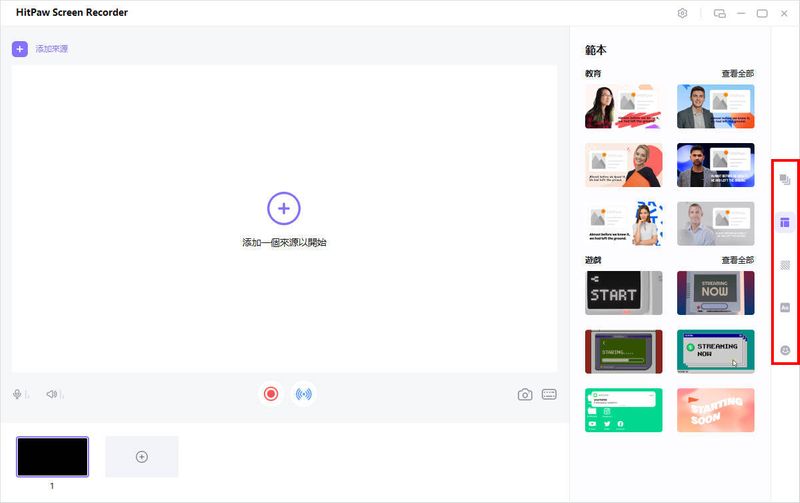The width and height of the screenshot is (800, 503).
Task: Choose the pink STARTING SOON template
Action: pos(715,410)
